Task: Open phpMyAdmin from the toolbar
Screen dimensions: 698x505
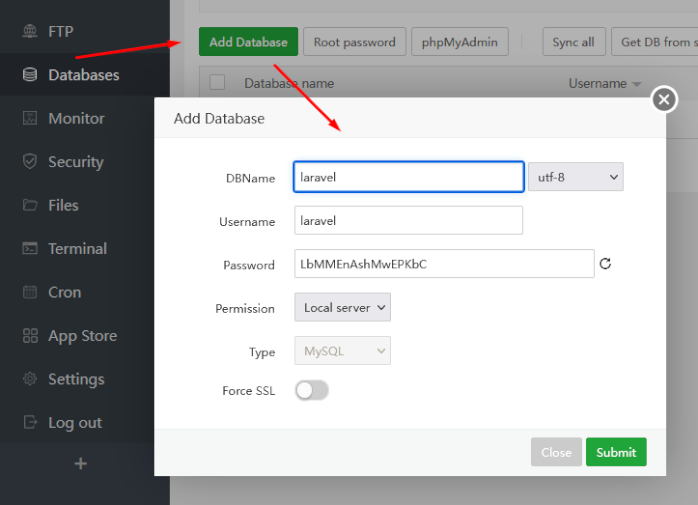Action: (x=459, y=42)
